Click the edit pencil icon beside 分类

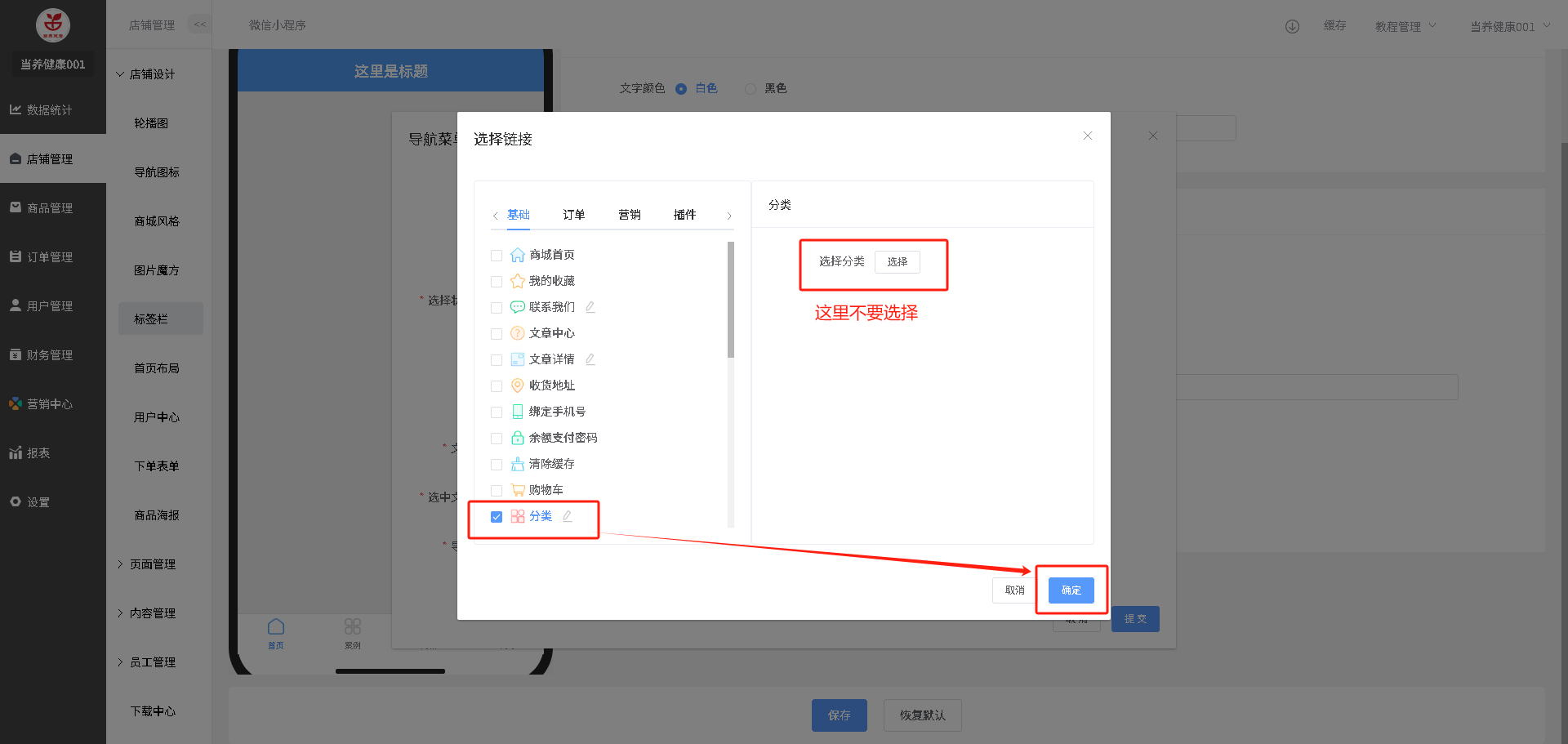pos(567,516)
